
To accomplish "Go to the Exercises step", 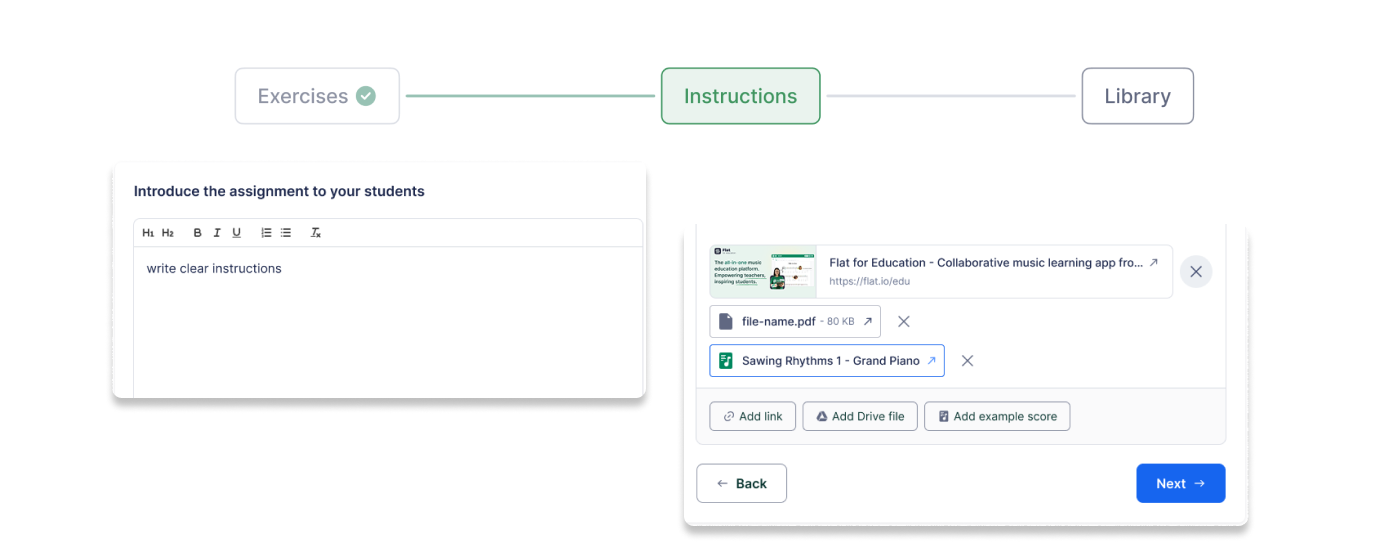I will [317, 96].
